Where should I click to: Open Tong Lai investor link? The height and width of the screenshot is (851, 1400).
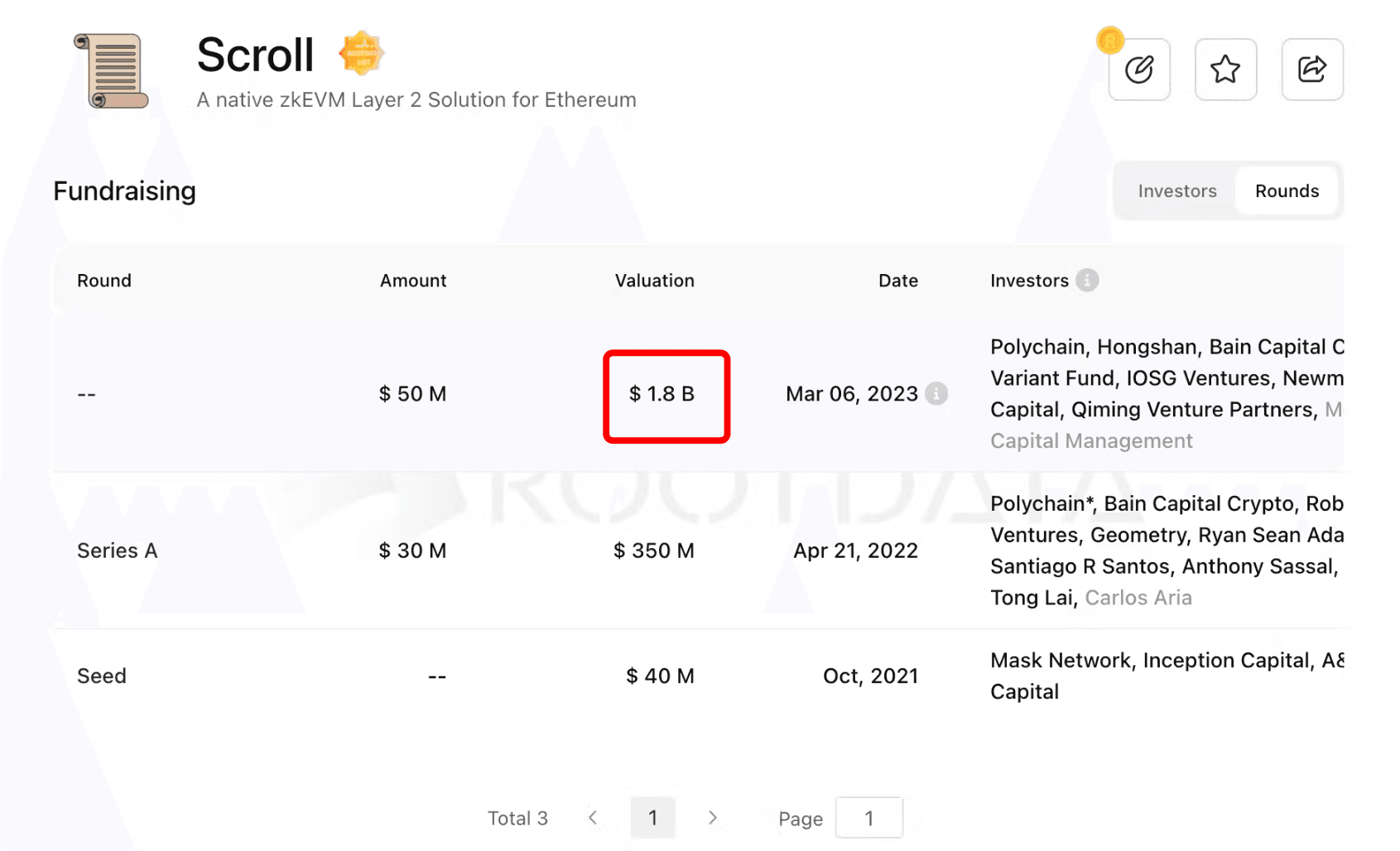(1031, 599)
